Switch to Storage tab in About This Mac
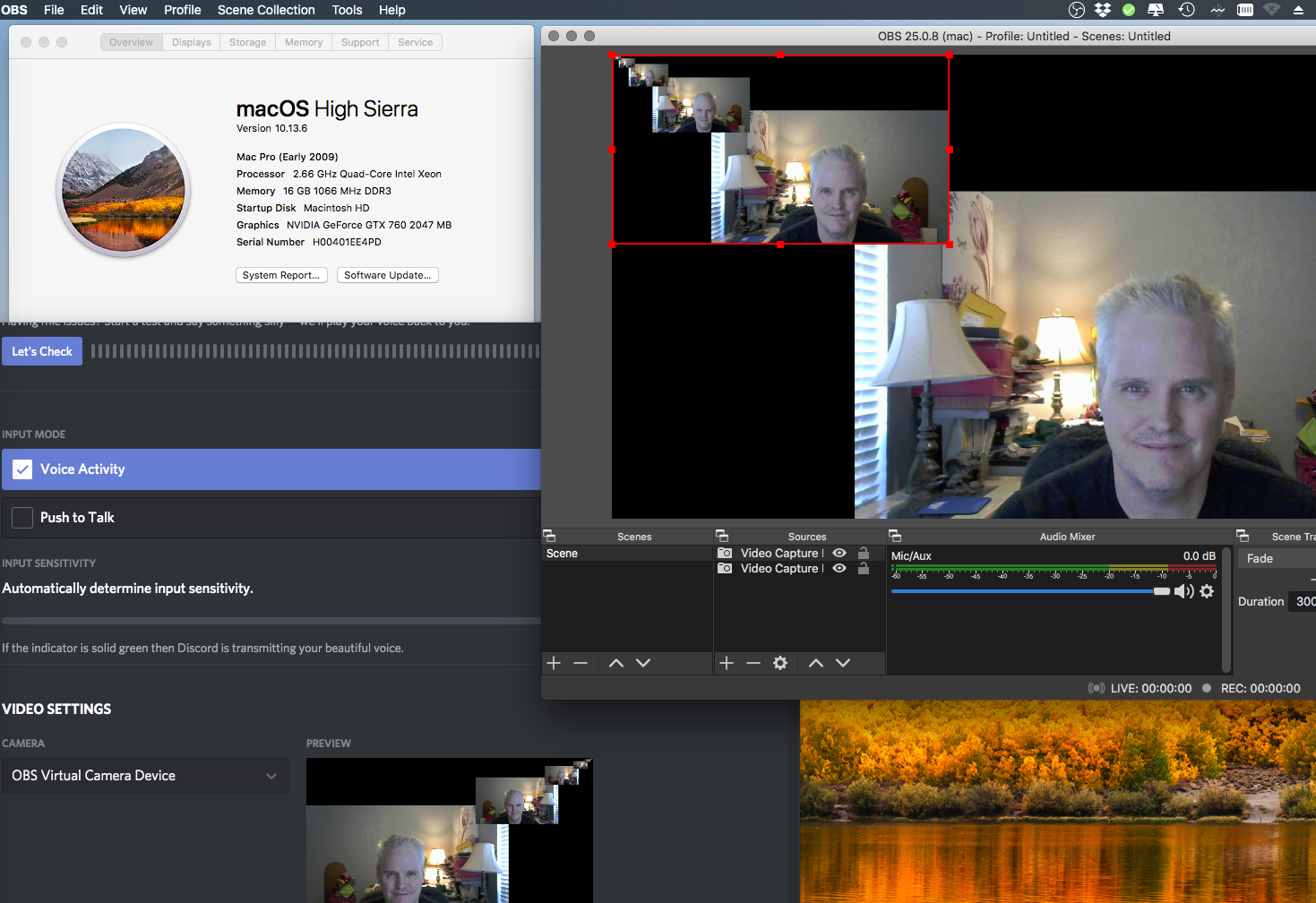The height and width of the screenshot is (903, 1316). coord(248,42)
